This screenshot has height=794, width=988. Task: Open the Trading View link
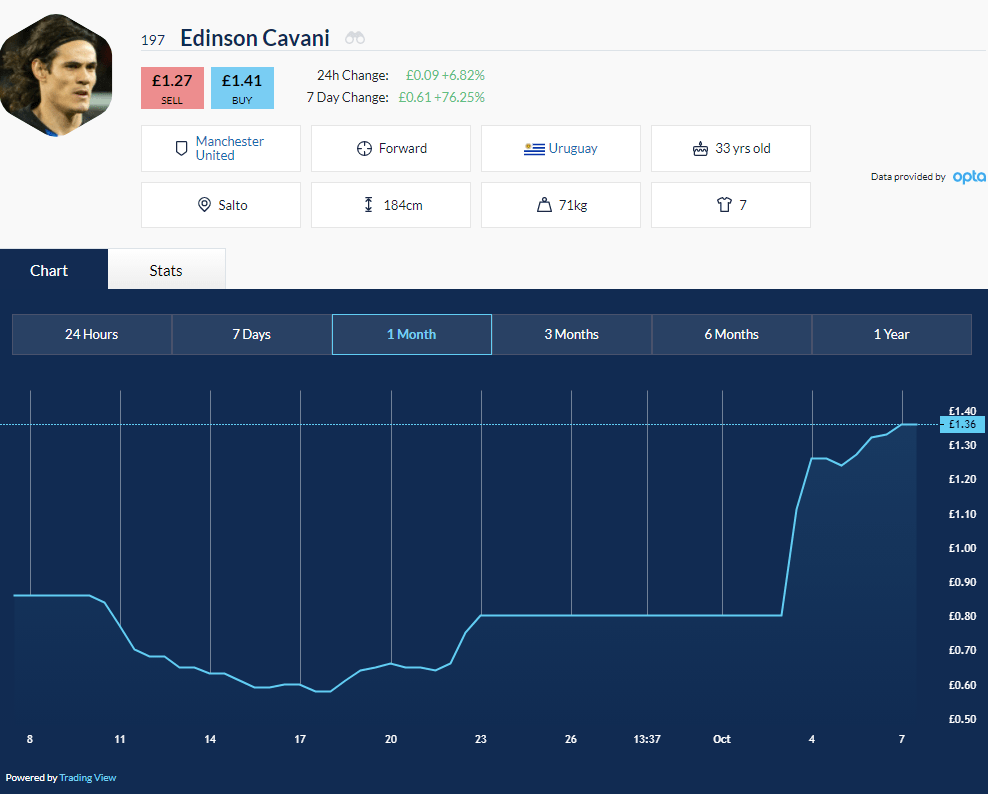(88, 778)
